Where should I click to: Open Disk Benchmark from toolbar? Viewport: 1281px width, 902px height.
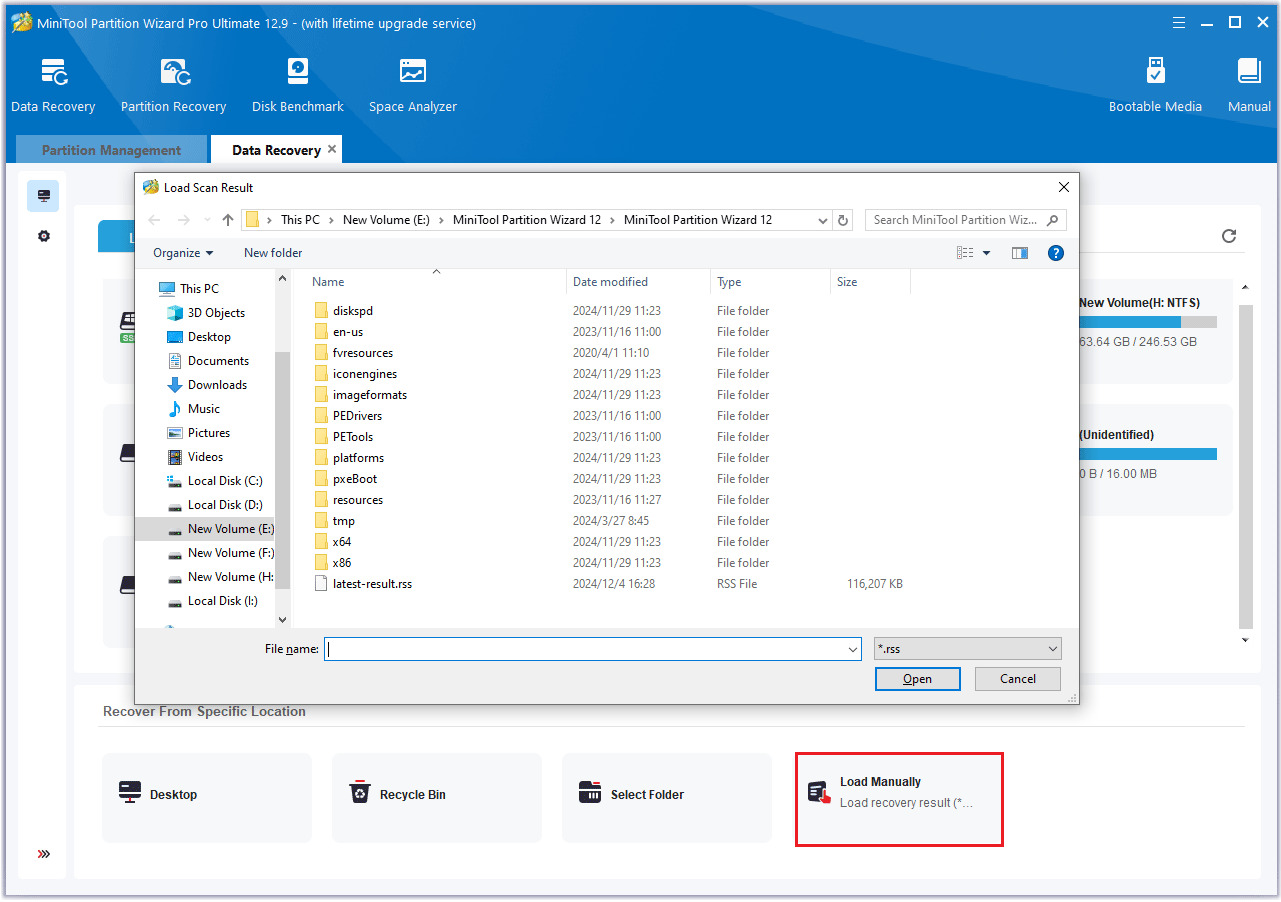point(297,85)
